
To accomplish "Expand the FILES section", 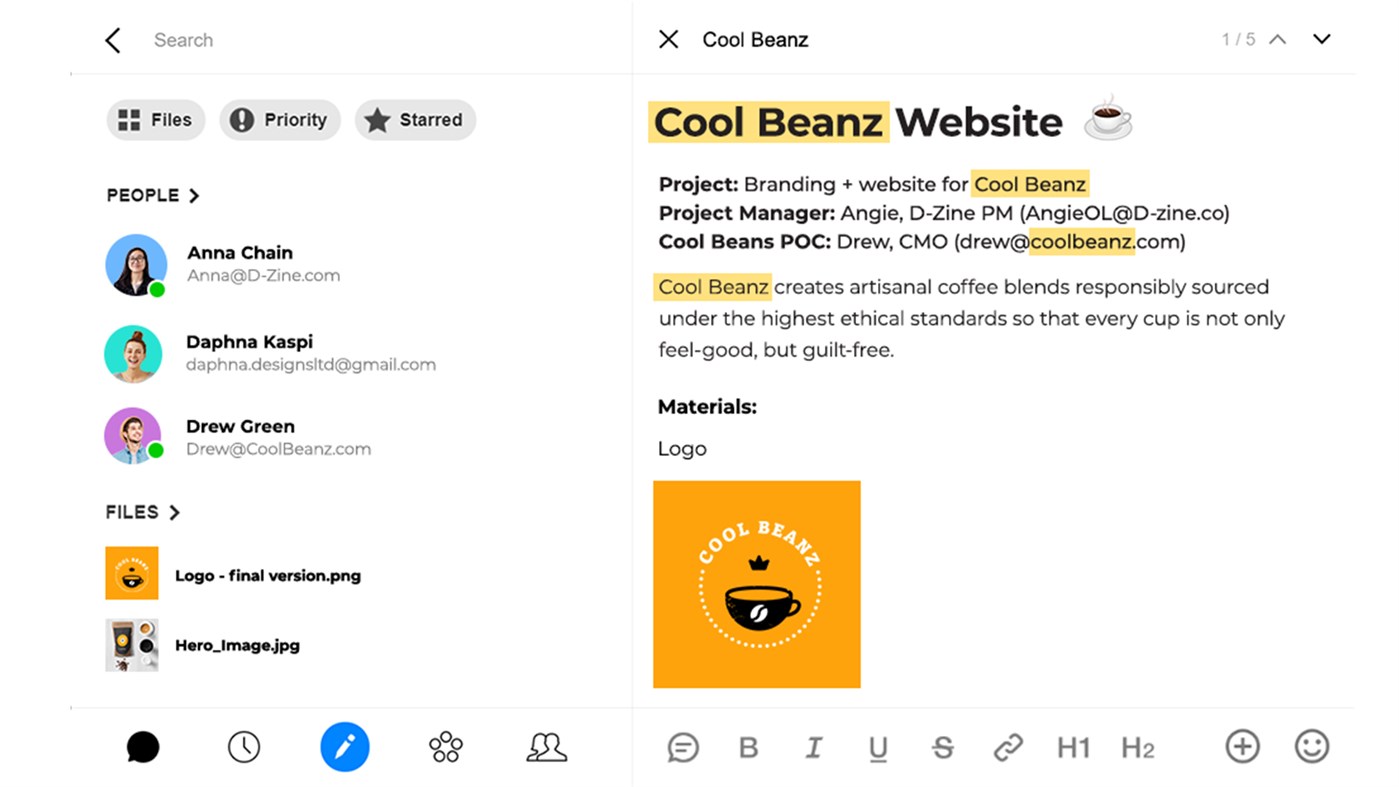I will [143, 512].
